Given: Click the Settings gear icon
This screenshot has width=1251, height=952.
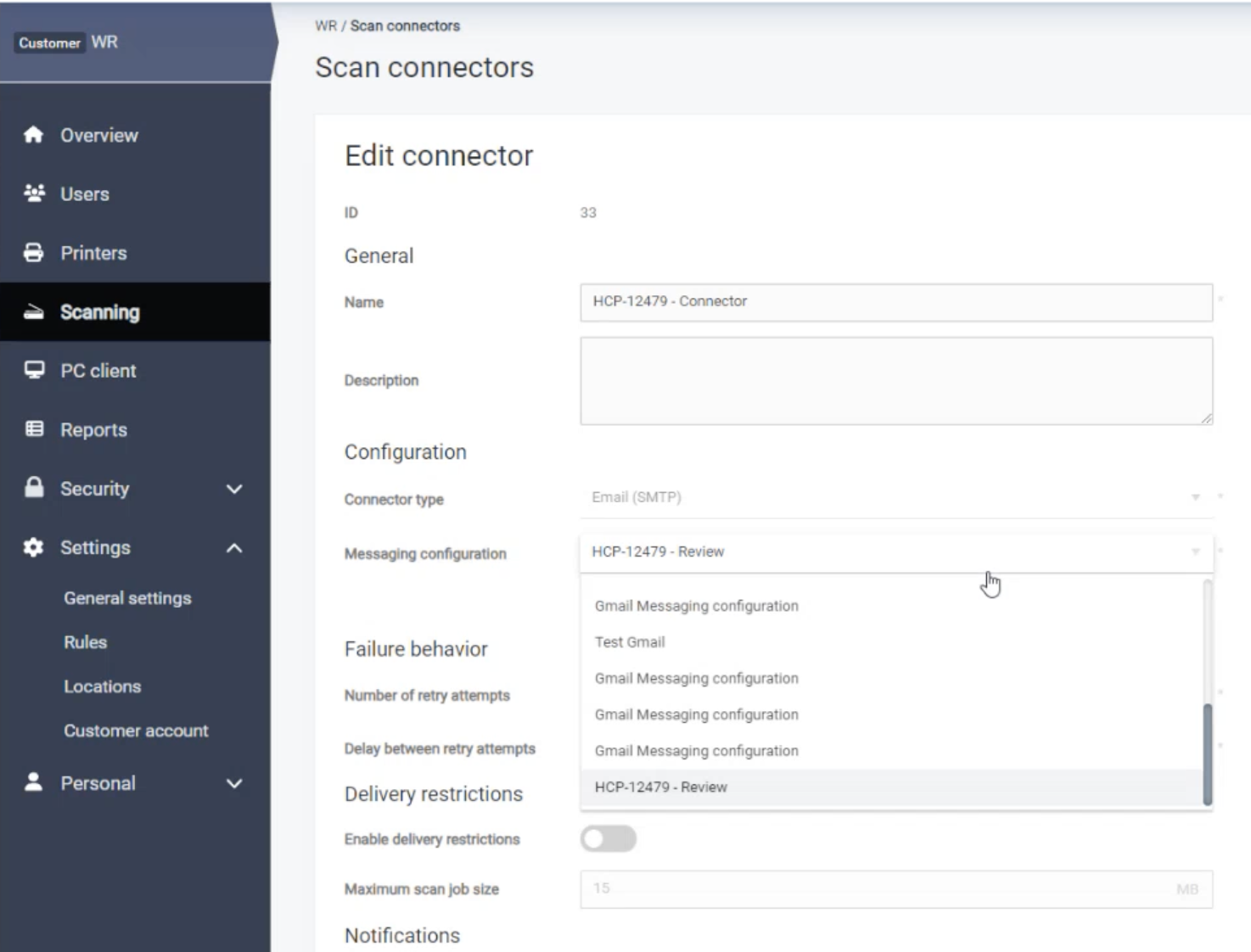Looking at the screenshot, I should tap(34, 547).
